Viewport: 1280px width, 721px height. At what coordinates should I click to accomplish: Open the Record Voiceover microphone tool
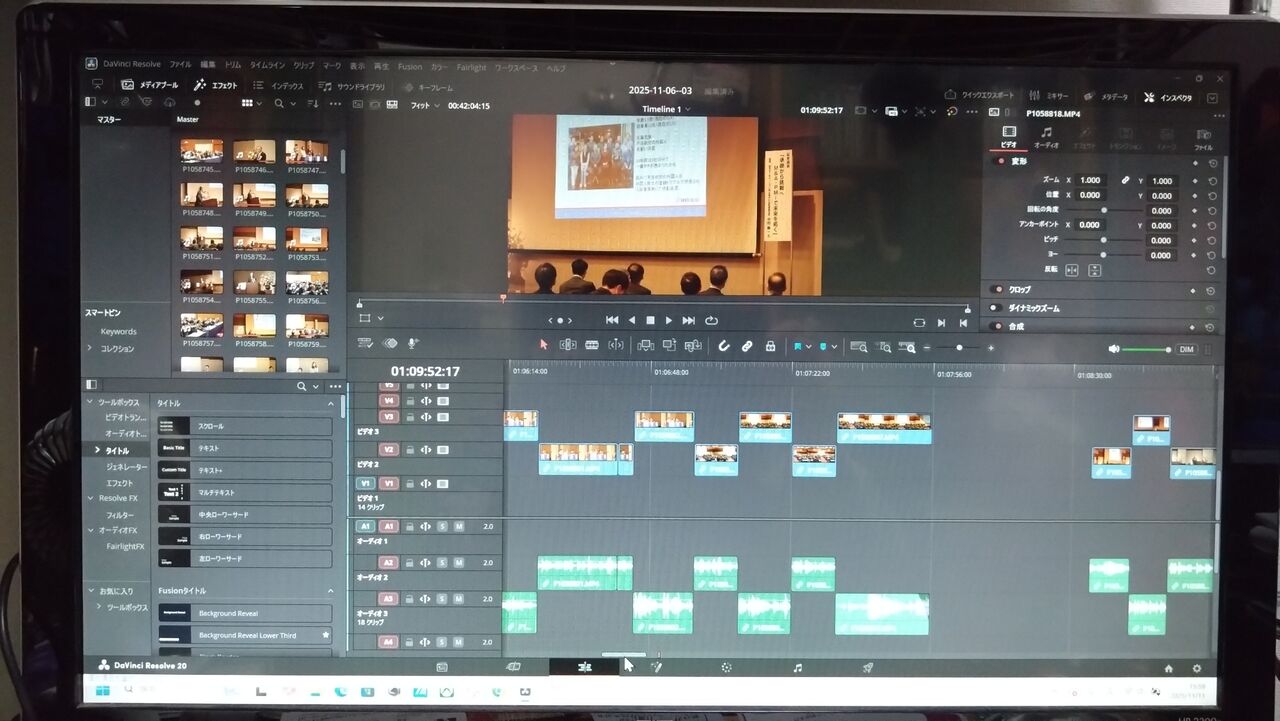click(412, 344)
